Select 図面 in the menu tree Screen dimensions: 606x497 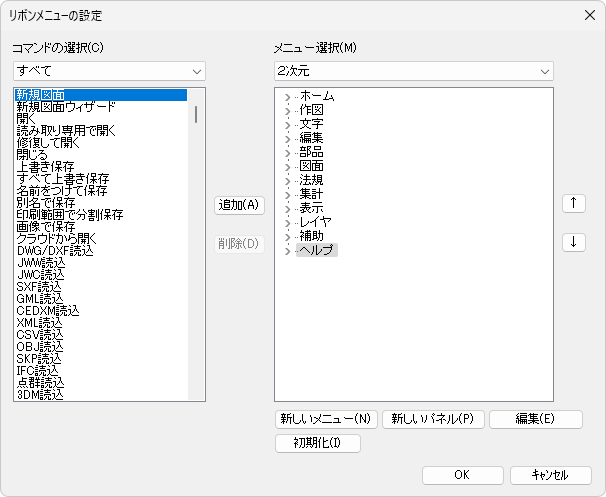[312, 166]
